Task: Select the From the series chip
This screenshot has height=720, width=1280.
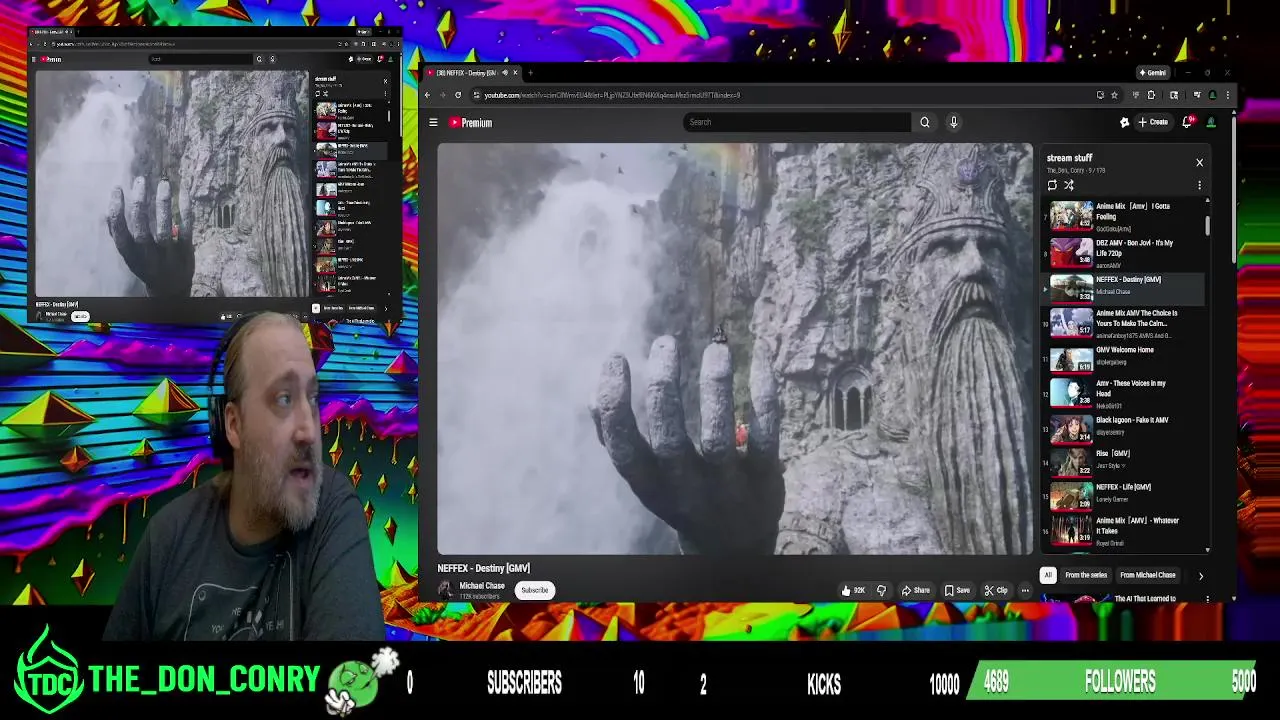Action: (1085, 575)
